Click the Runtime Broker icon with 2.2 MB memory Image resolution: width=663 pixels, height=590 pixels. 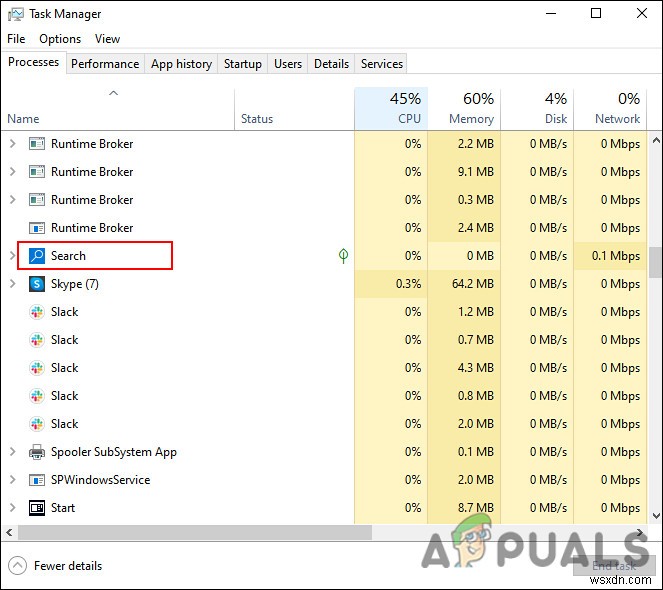click(x=37, y=144)
